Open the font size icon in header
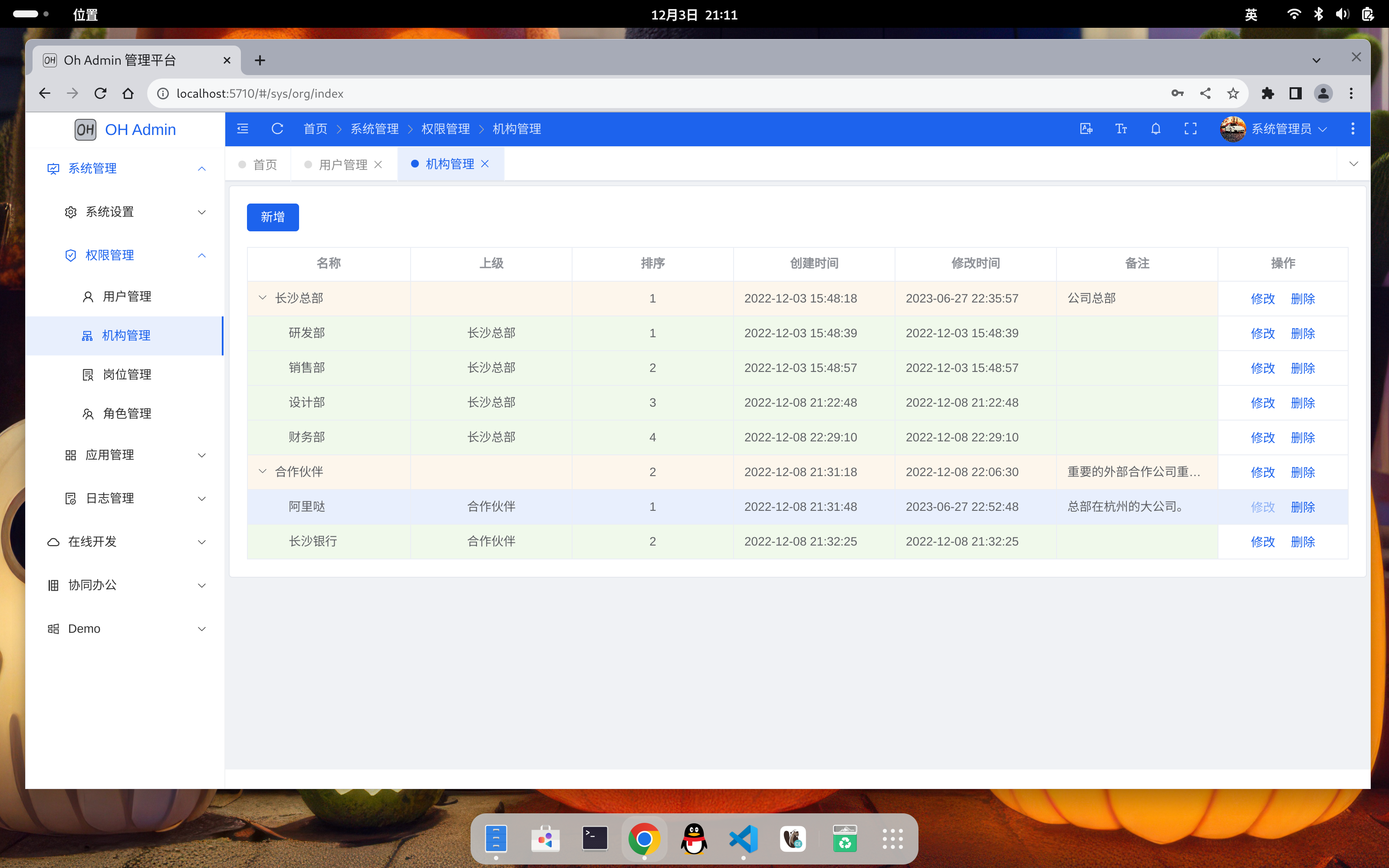Screen dimensions: 1389x868 click(x=1121, y=128)
